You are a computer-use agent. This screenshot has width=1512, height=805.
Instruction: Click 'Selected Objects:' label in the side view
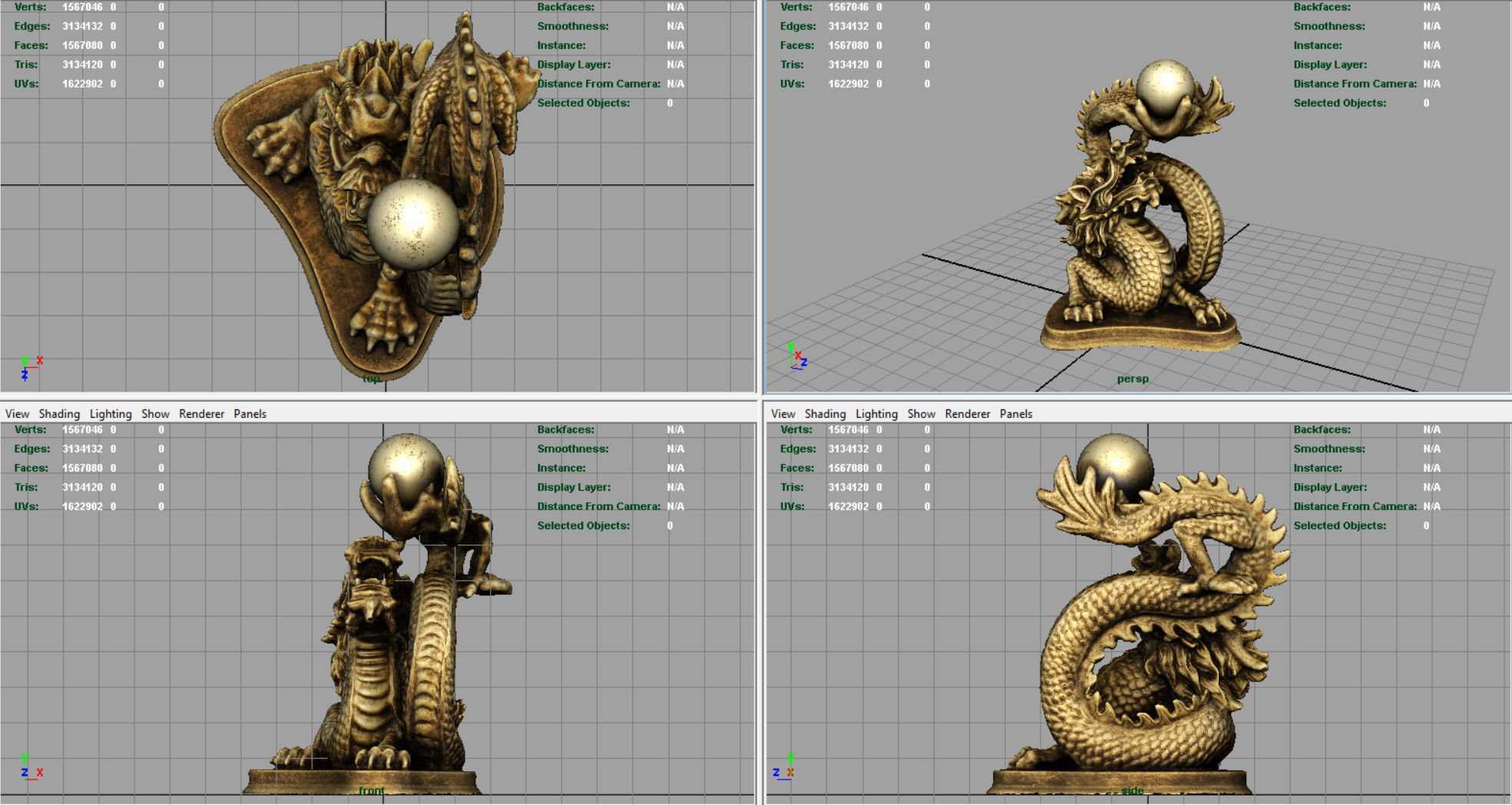click(x=1340, y=525)
